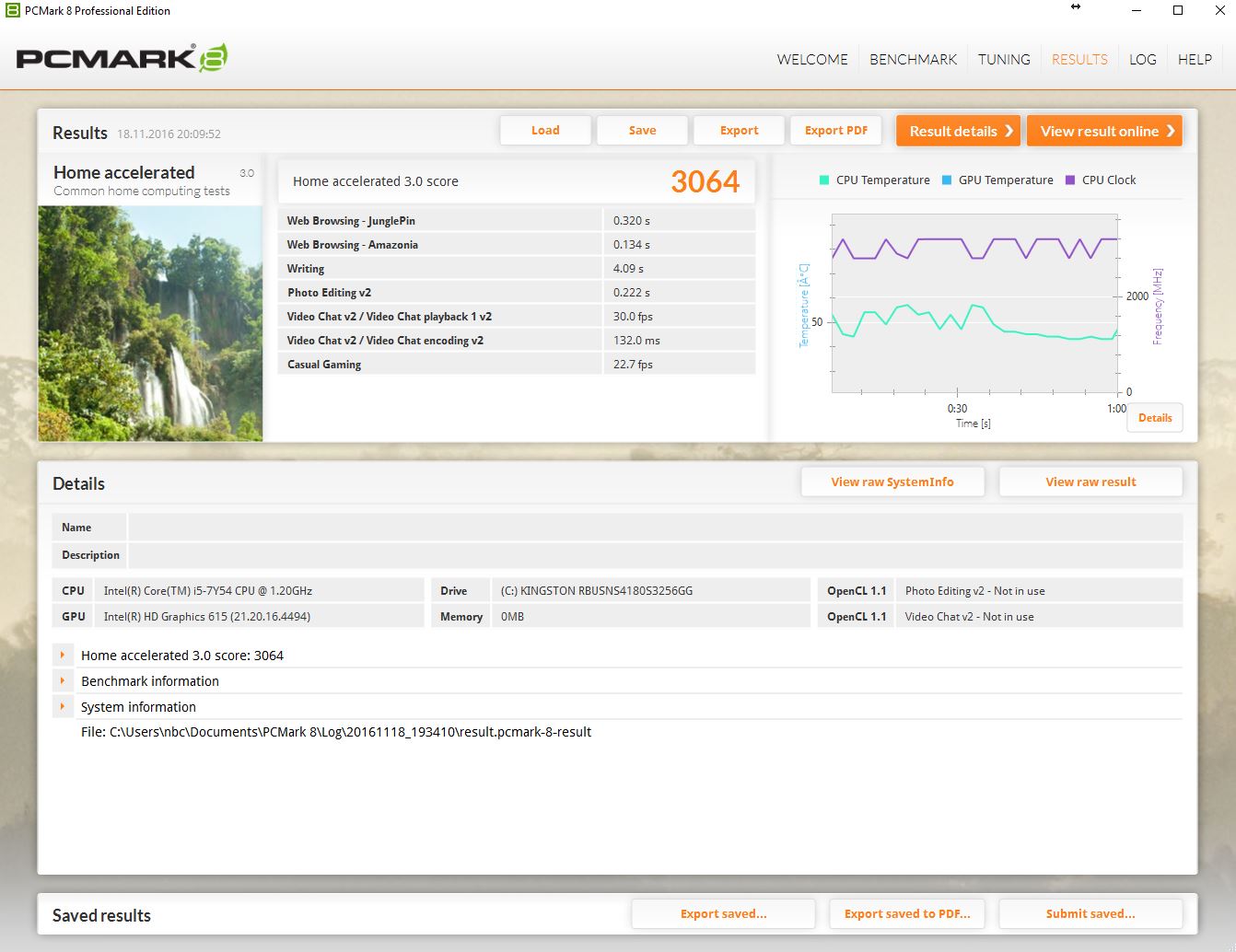Click the Intel HD Graphics 615 text
Viewport: 1236px width, 952px height.
207,617
